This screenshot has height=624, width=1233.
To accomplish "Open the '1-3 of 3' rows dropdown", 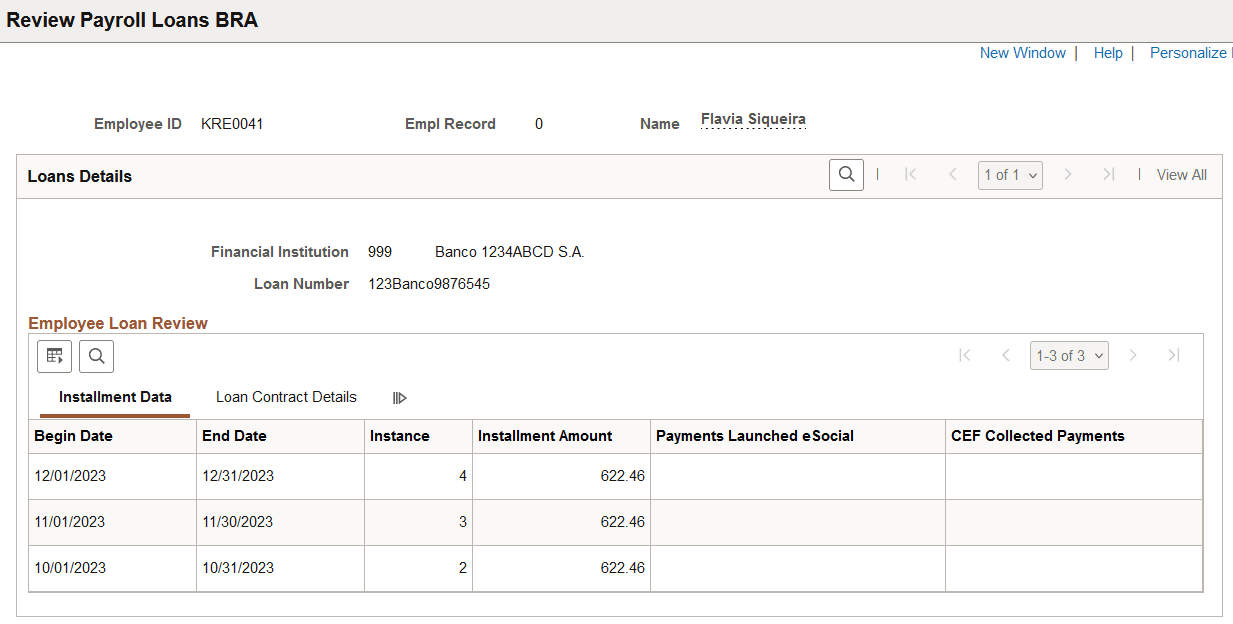I will click(x=1069, y=355).
